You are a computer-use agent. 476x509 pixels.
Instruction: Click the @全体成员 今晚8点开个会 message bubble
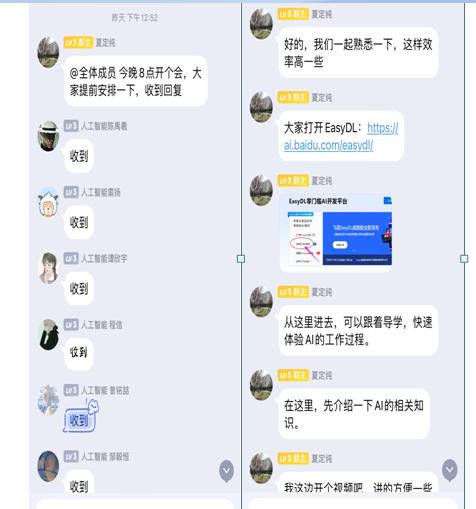tap(136, 81)
